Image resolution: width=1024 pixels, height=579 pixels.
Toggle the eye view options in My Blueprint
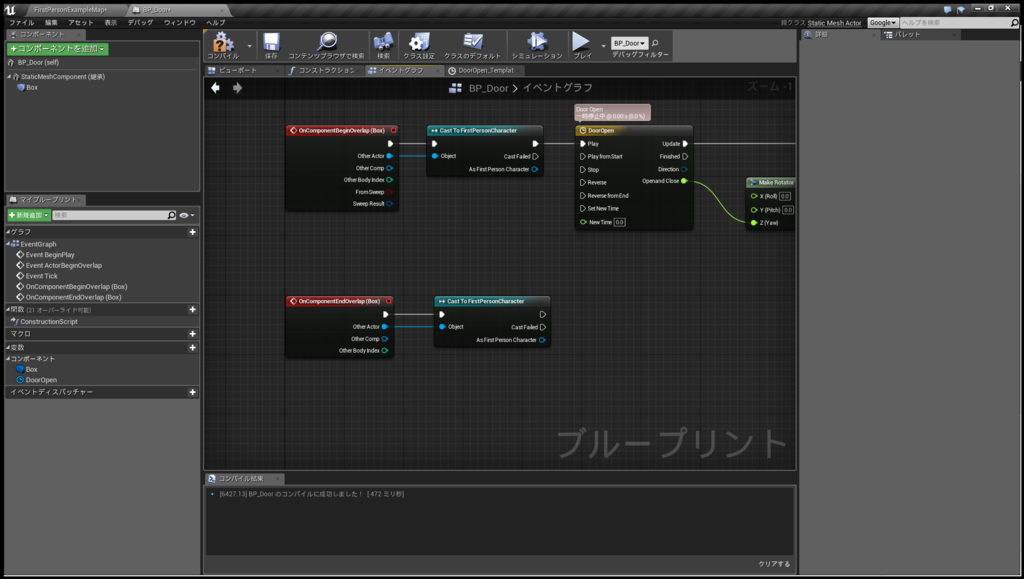[186, 215]
